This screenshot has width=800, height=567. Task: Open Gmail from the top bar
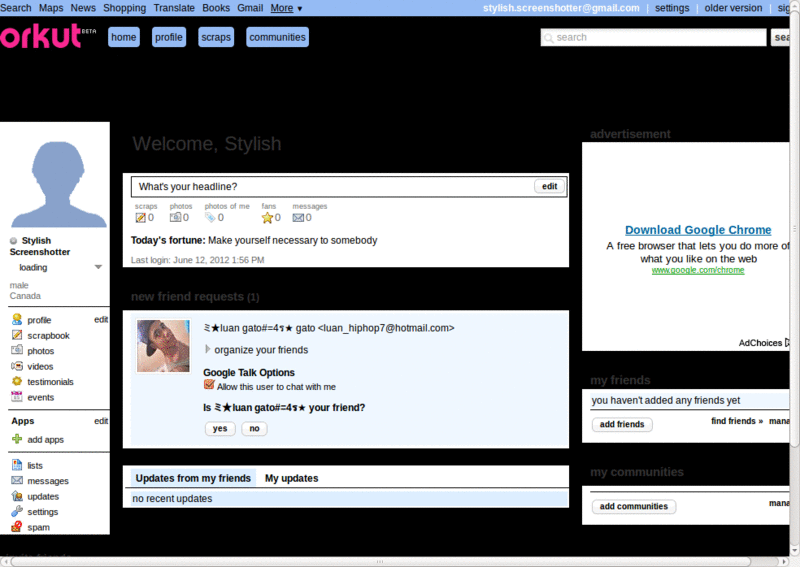(250, 8)
